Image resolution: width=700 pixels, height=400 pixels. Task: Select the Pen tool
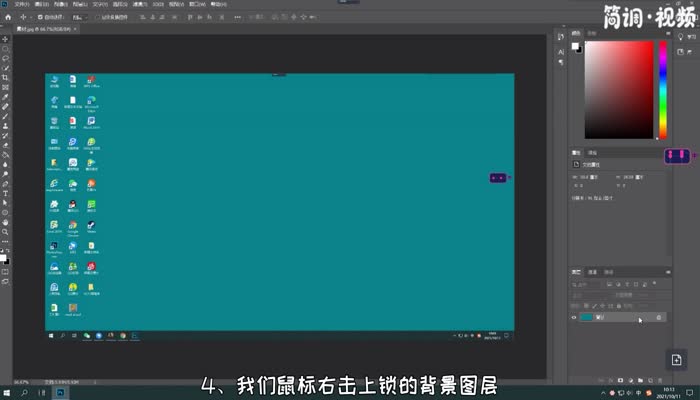click(5, 184)
